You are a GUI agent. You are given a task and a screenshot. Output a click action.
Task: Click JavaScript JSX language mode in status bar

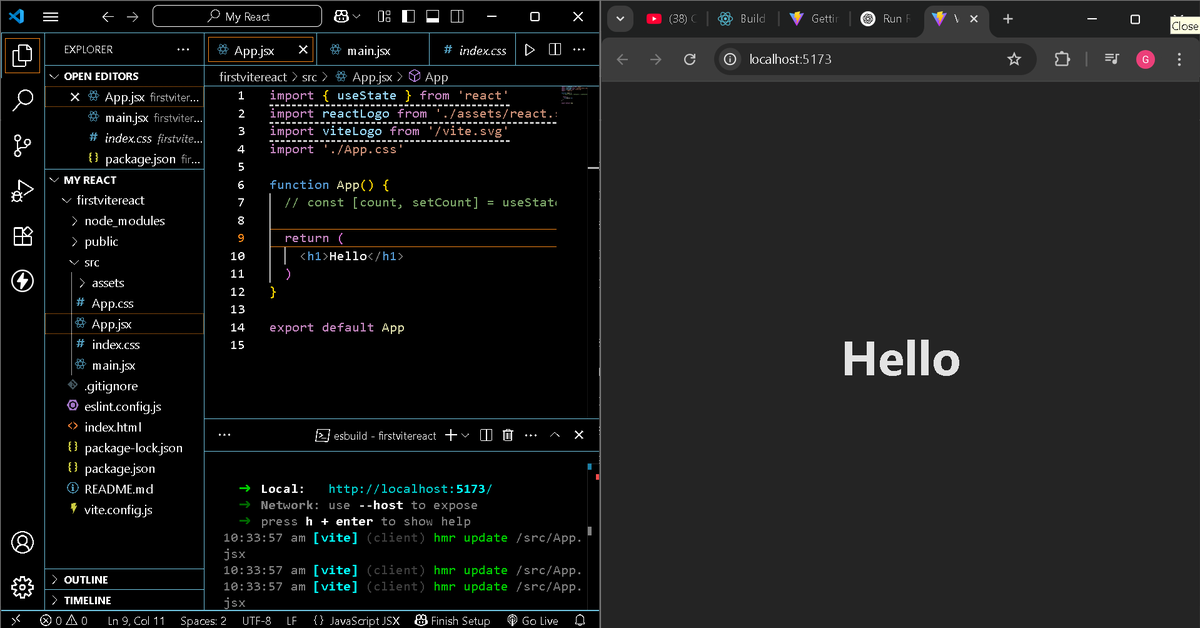click(x=355, y=620)
